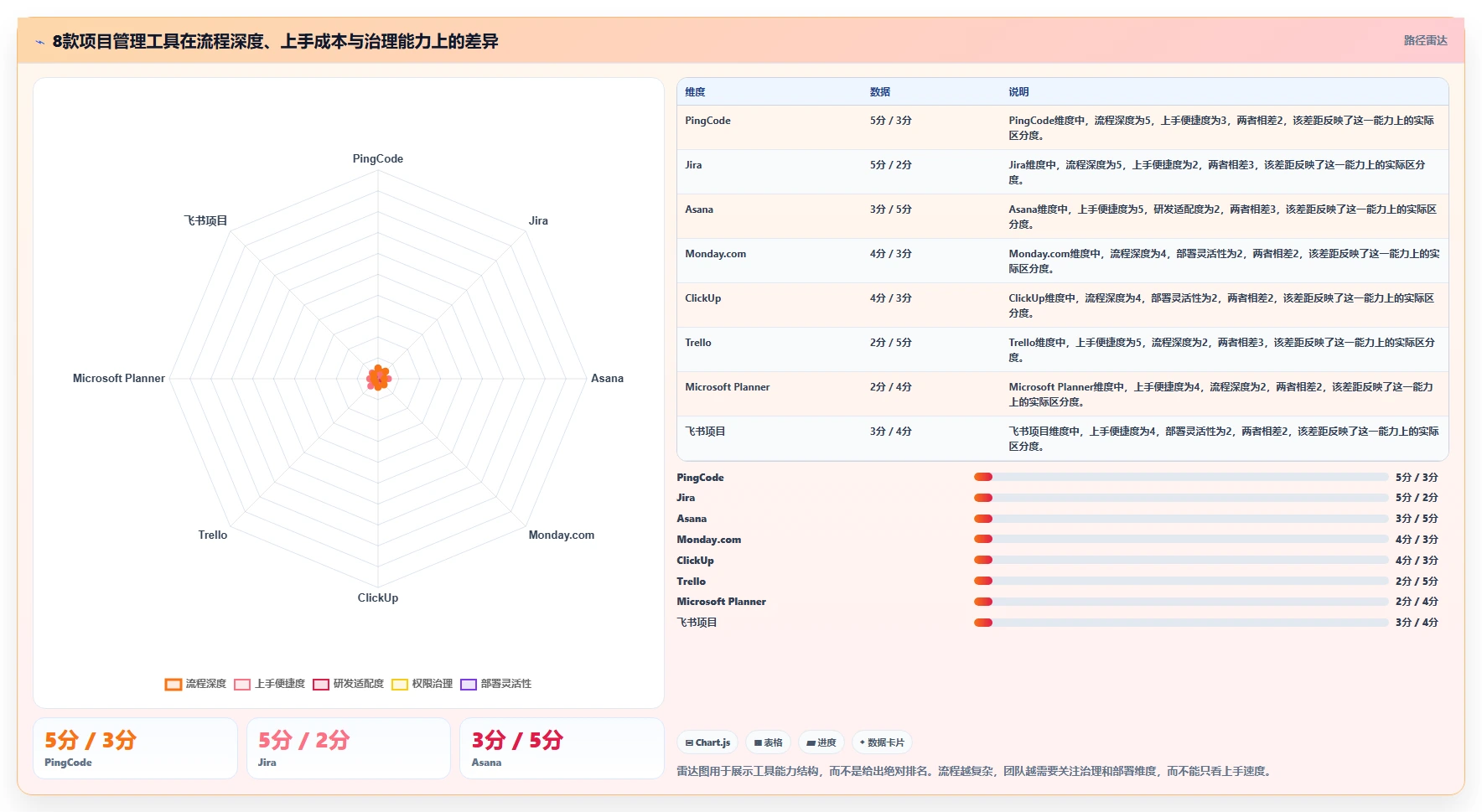Click the ClickUp row description in the table
1482x812 pixels.
[x=1222, y=305]
